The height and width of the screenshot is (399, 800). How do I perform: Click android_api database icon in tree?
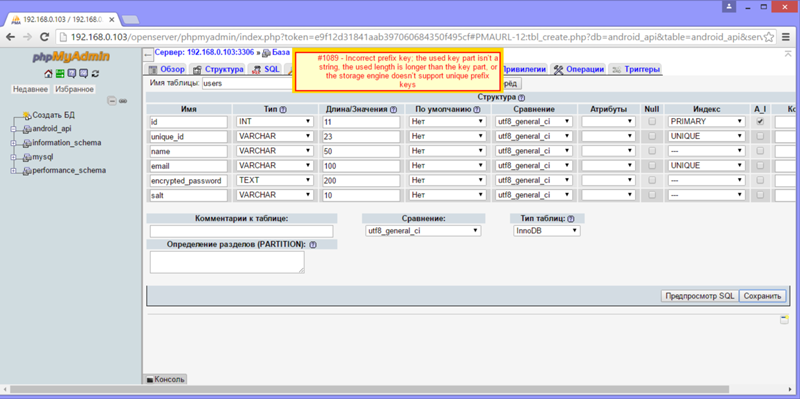tap(27, 129)
